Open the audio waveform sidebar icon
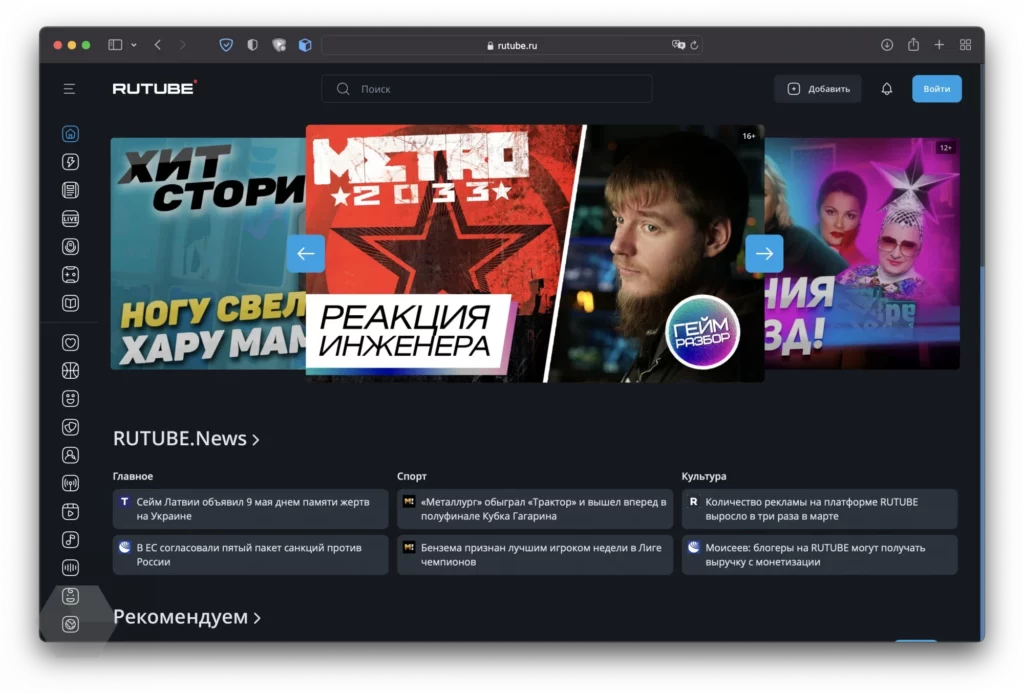Image resolution: width=1024 pixels, height=694 pixels. [x=71, y=567]
